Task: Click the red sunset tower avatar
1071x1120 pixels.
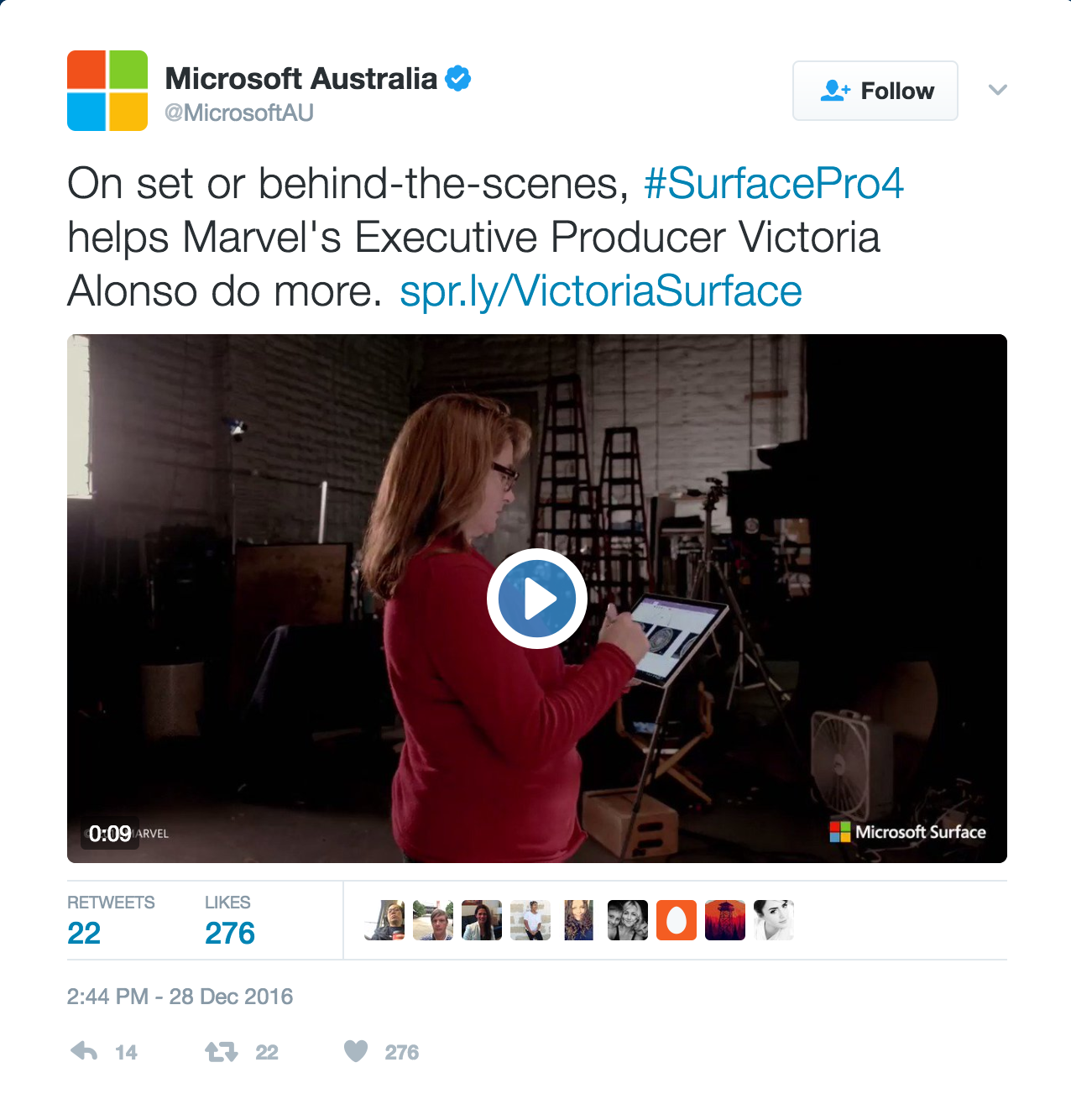Action: click(x=724, y=920)
